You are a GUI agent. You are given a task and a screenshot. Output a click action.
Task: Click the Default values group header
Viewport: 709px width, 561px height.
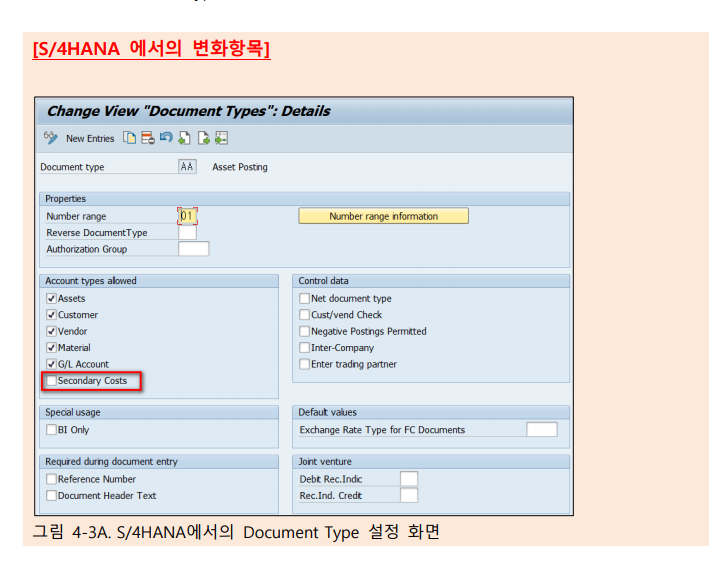coord(431,412)
